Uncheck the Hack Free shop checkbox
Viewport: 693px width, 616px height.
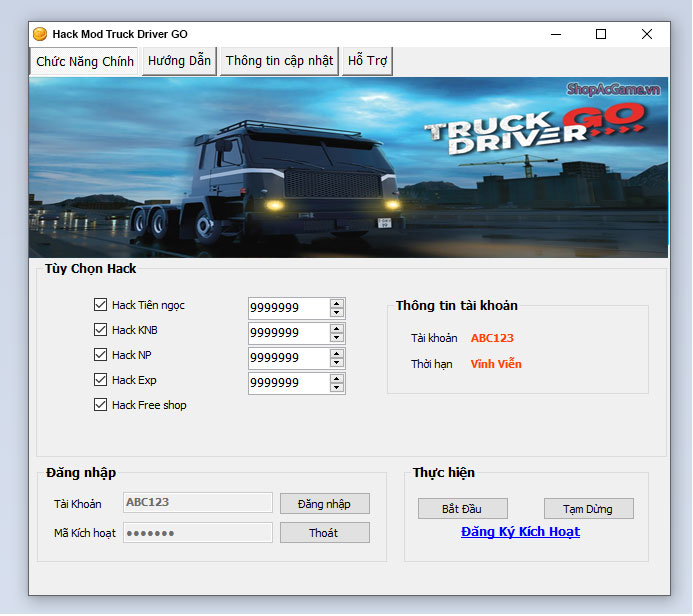tap(100, 405)
